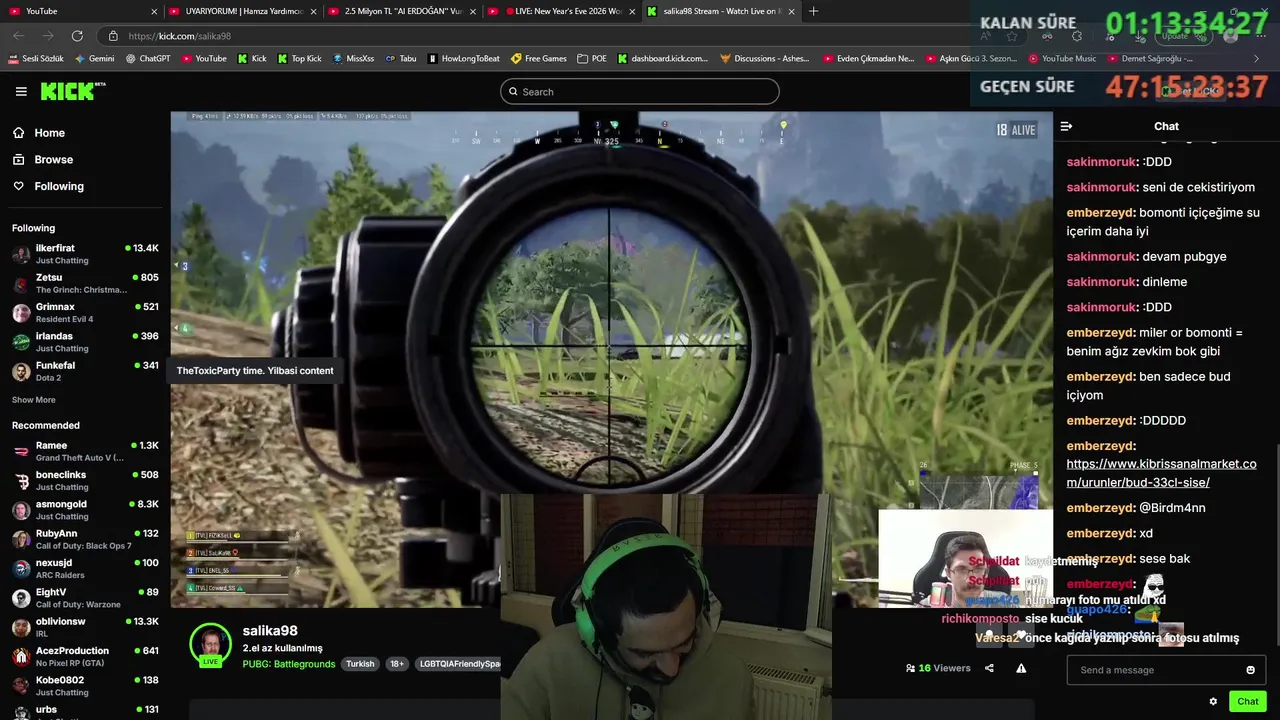Open a new browser tab

point(813,11)
